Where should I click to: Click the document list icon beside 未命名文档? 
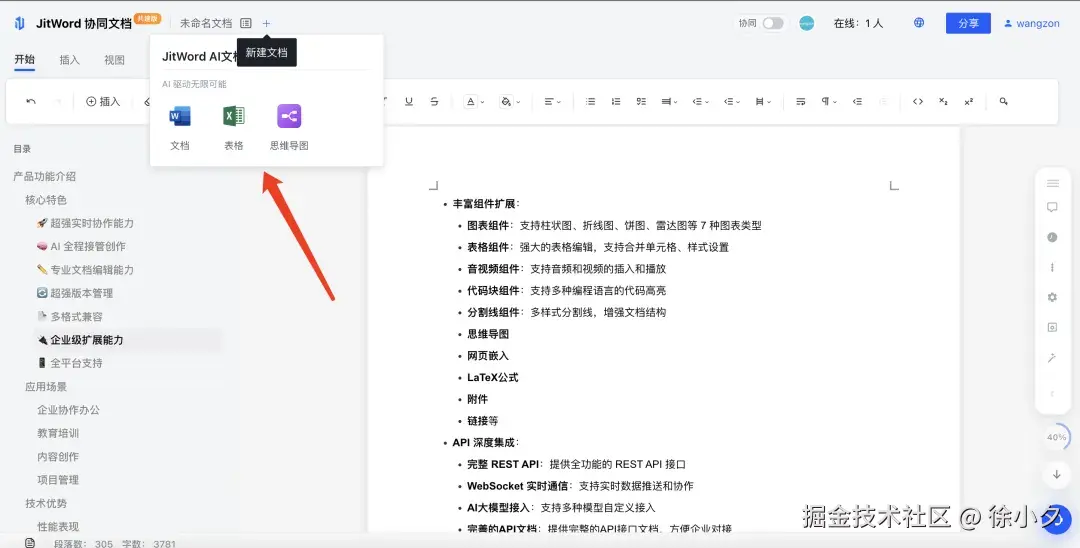coord(246,23)
